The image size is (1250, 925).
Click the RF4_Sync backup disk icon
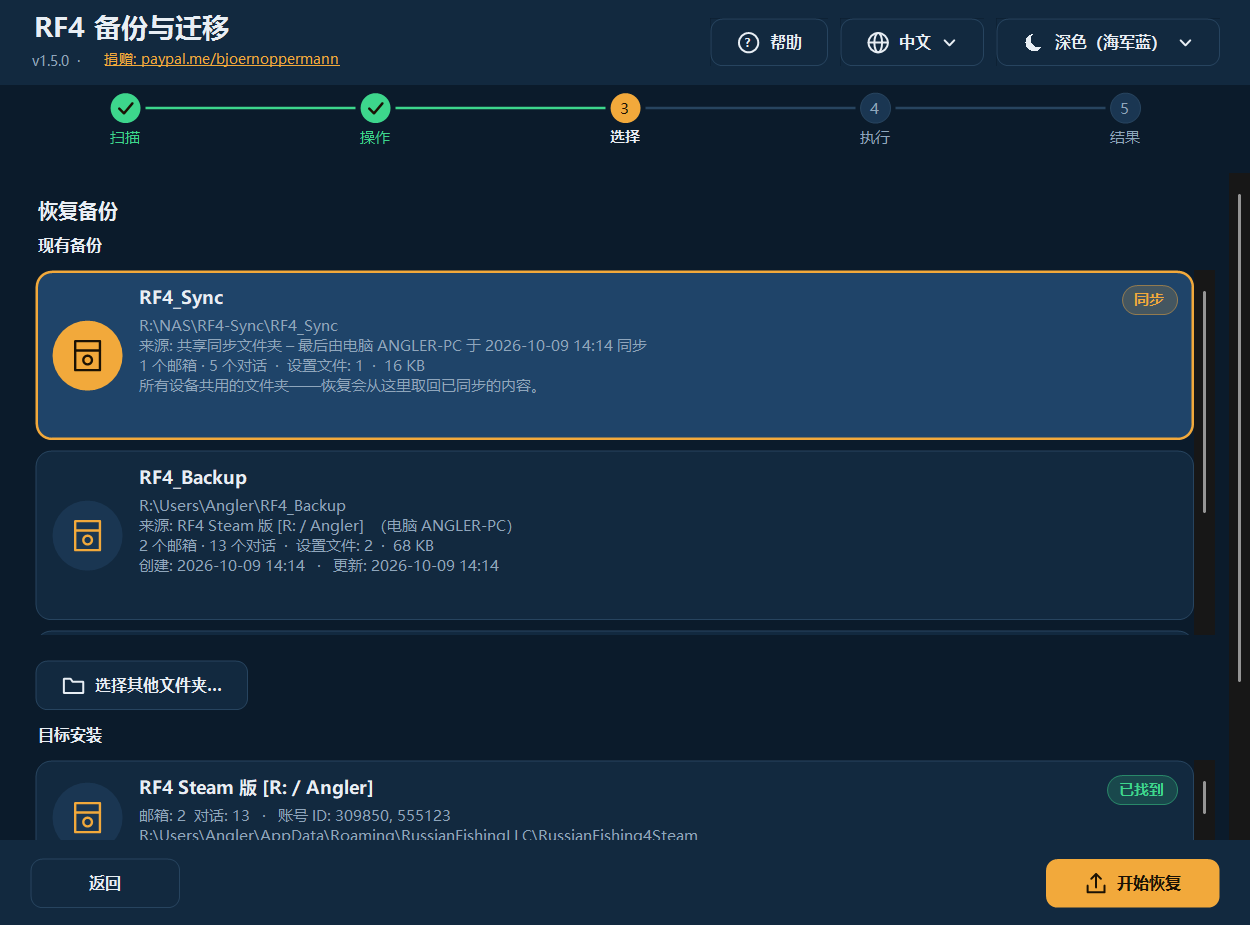click(x=88, y=355)
